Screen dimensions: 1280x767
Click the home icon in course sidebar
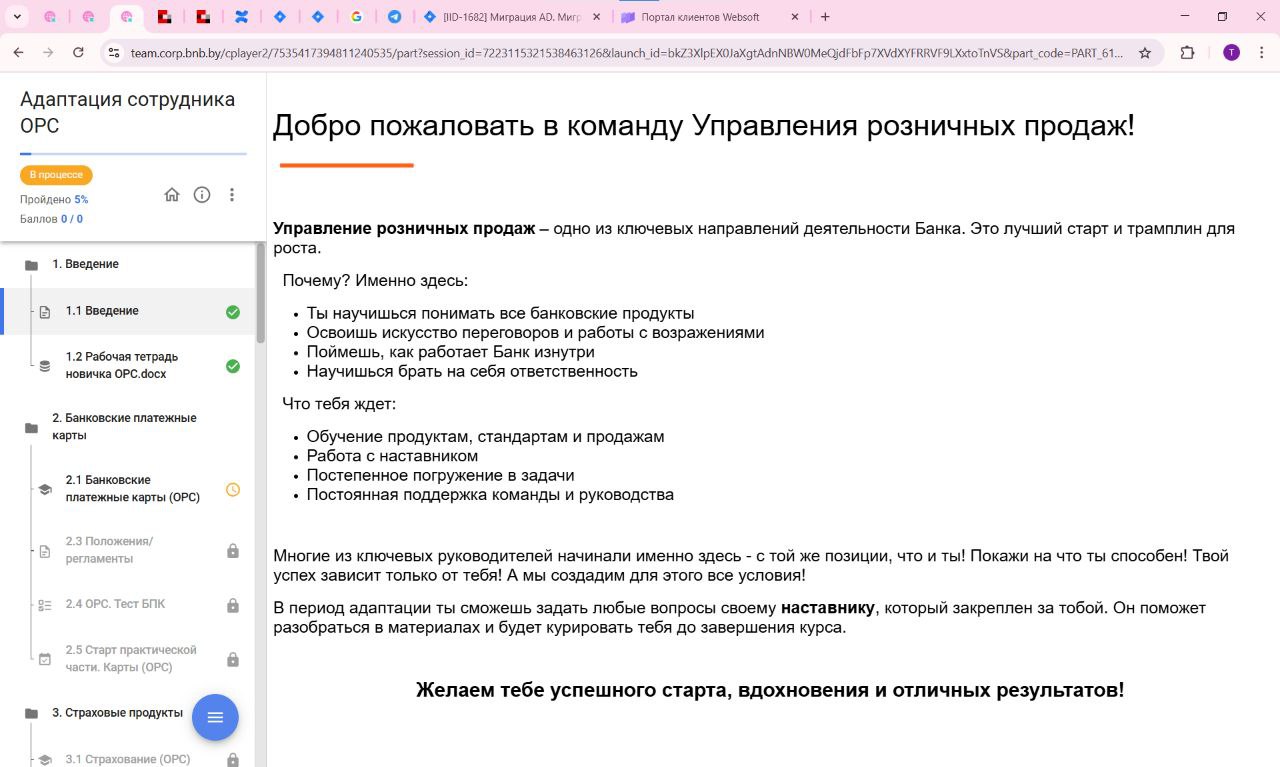pos(172,195)
